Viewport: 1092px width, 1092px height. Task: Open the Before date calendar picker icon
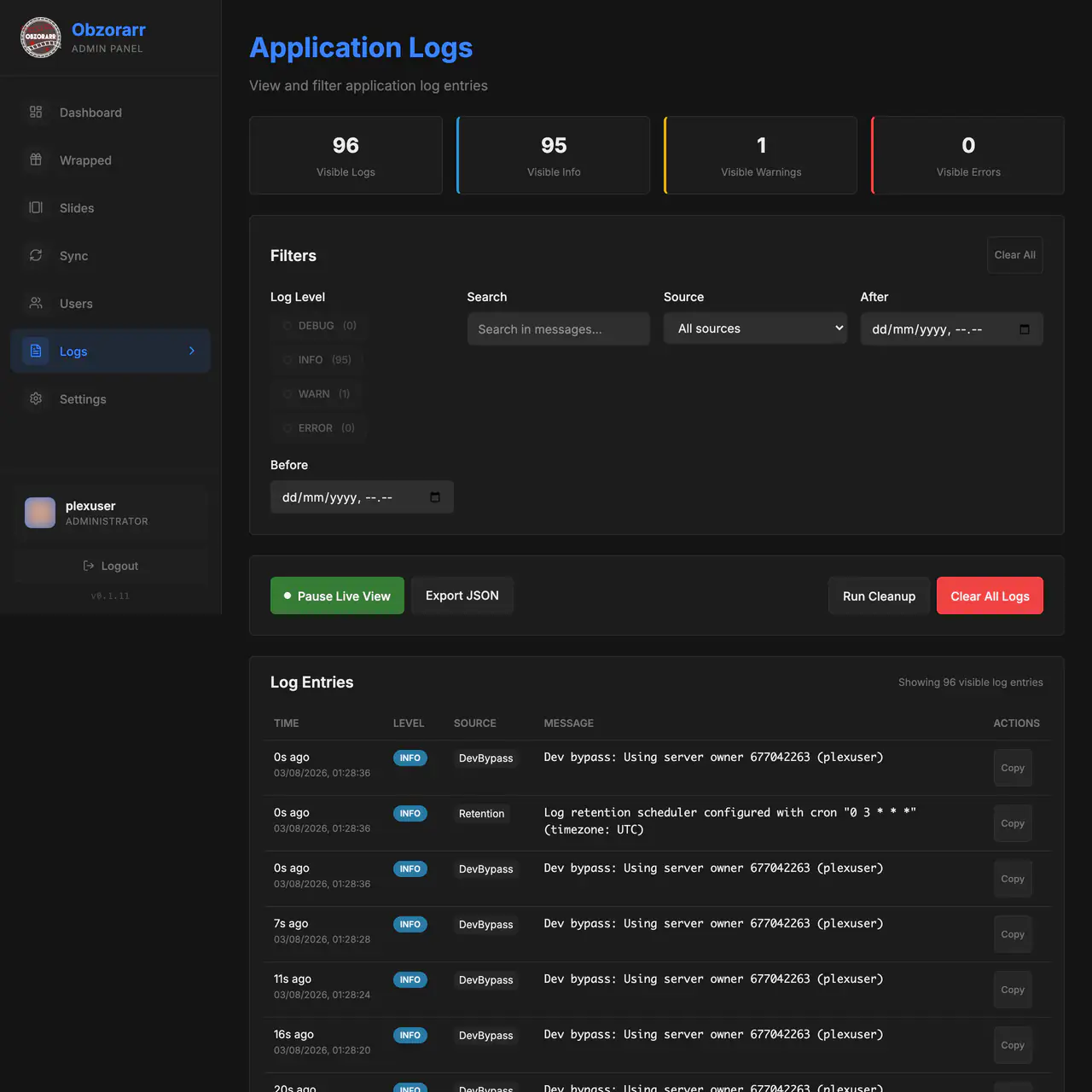tap(435, 497)
